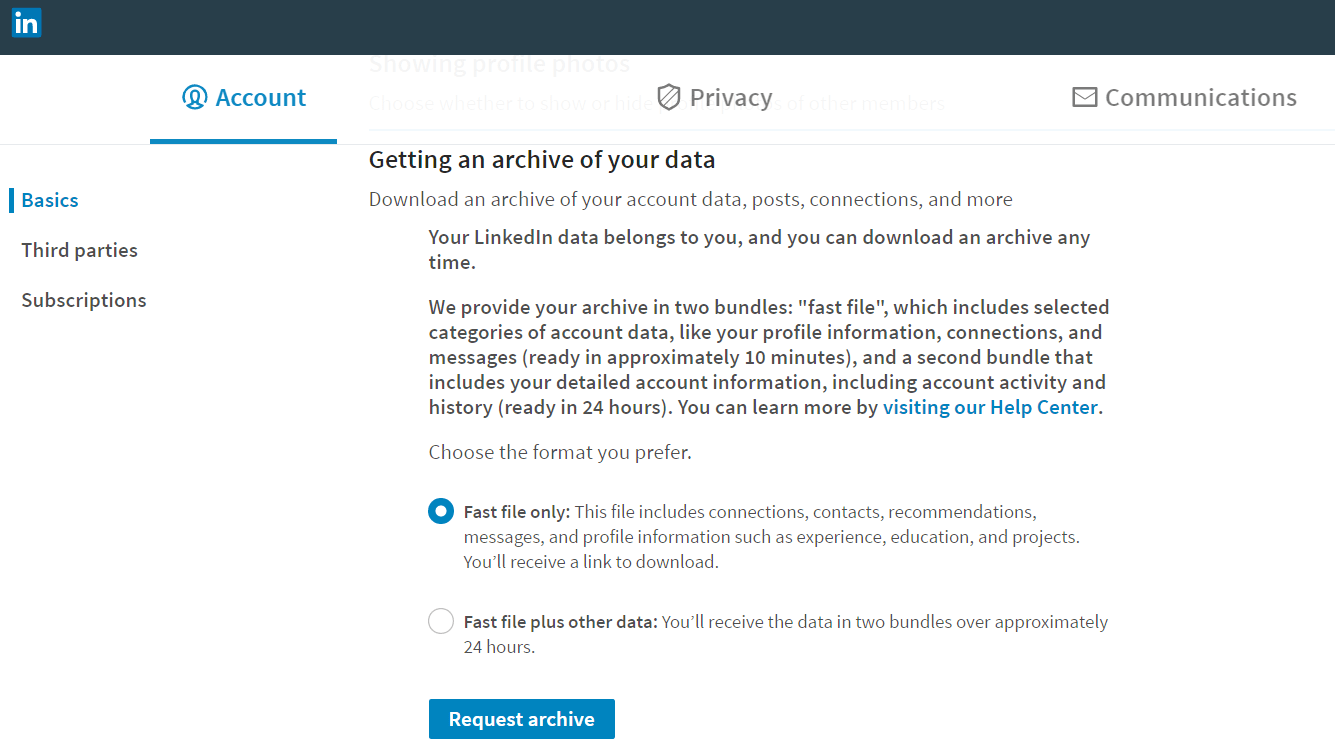This screenshot has width=1335, height=743.
Task: Select the "Fast file only" radio button
Action: (441, 510)
